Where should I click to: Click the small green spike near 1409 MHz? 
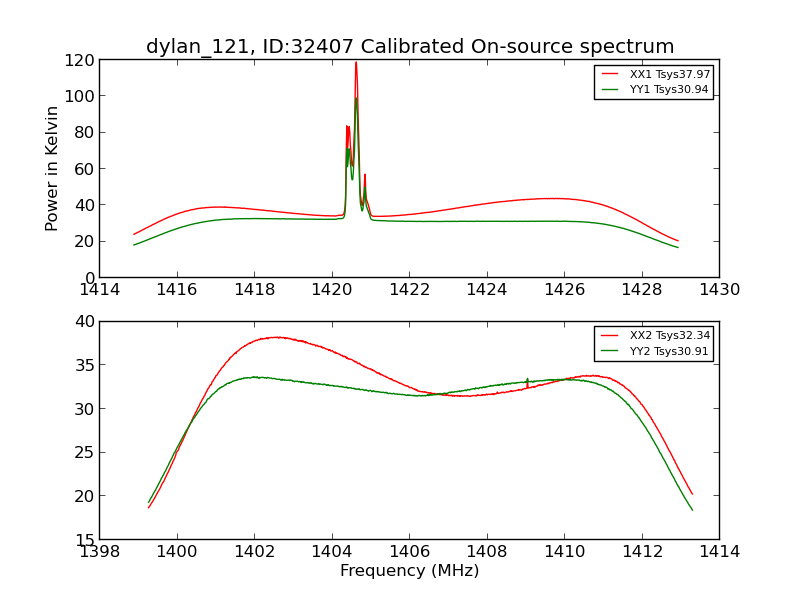528,380
